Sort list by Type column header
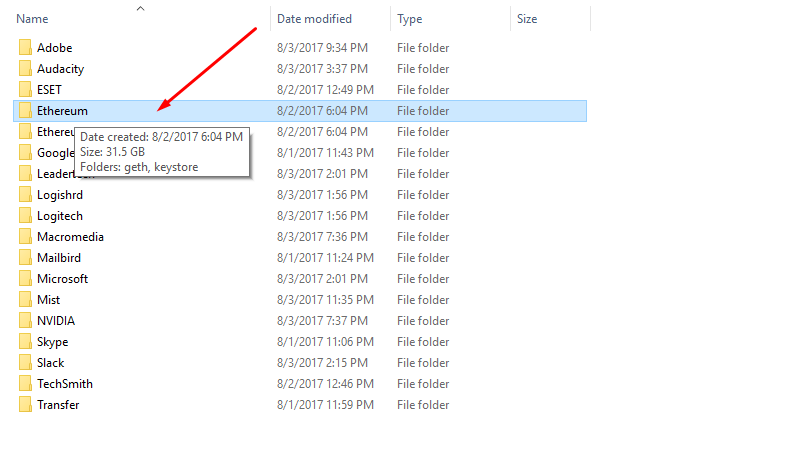Screen dimensions: 787x453 409,19
